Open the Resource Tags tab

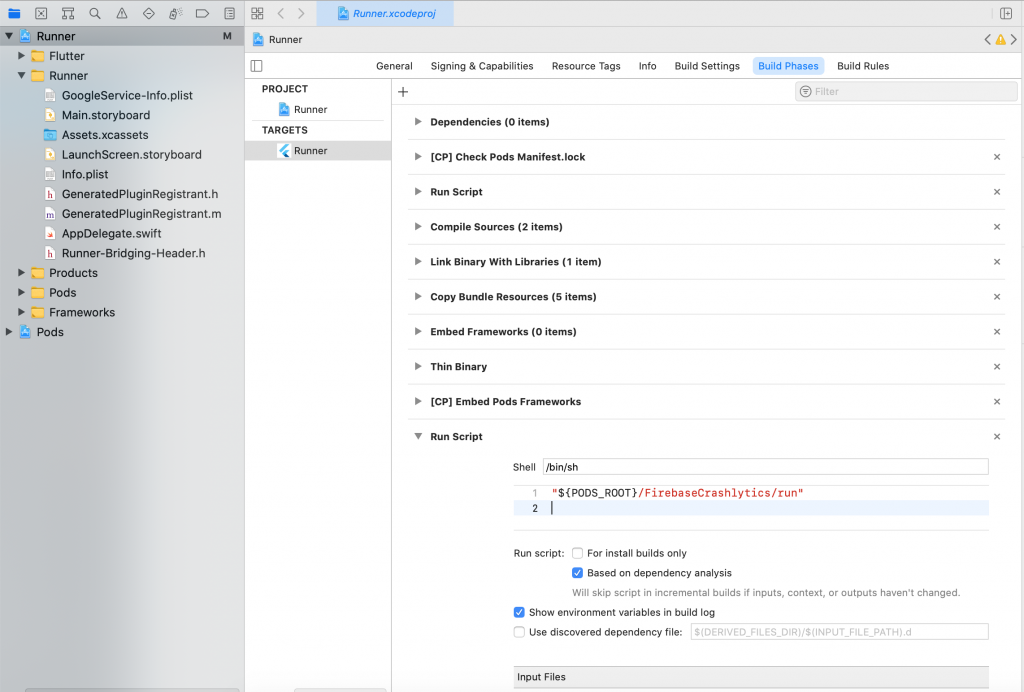click(586, 66)
